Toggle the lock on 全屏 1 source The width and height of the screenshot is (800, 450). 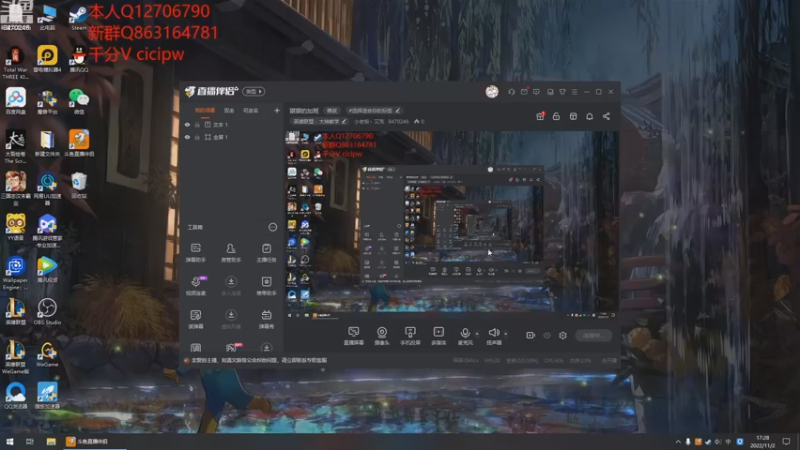coord(197,137)
